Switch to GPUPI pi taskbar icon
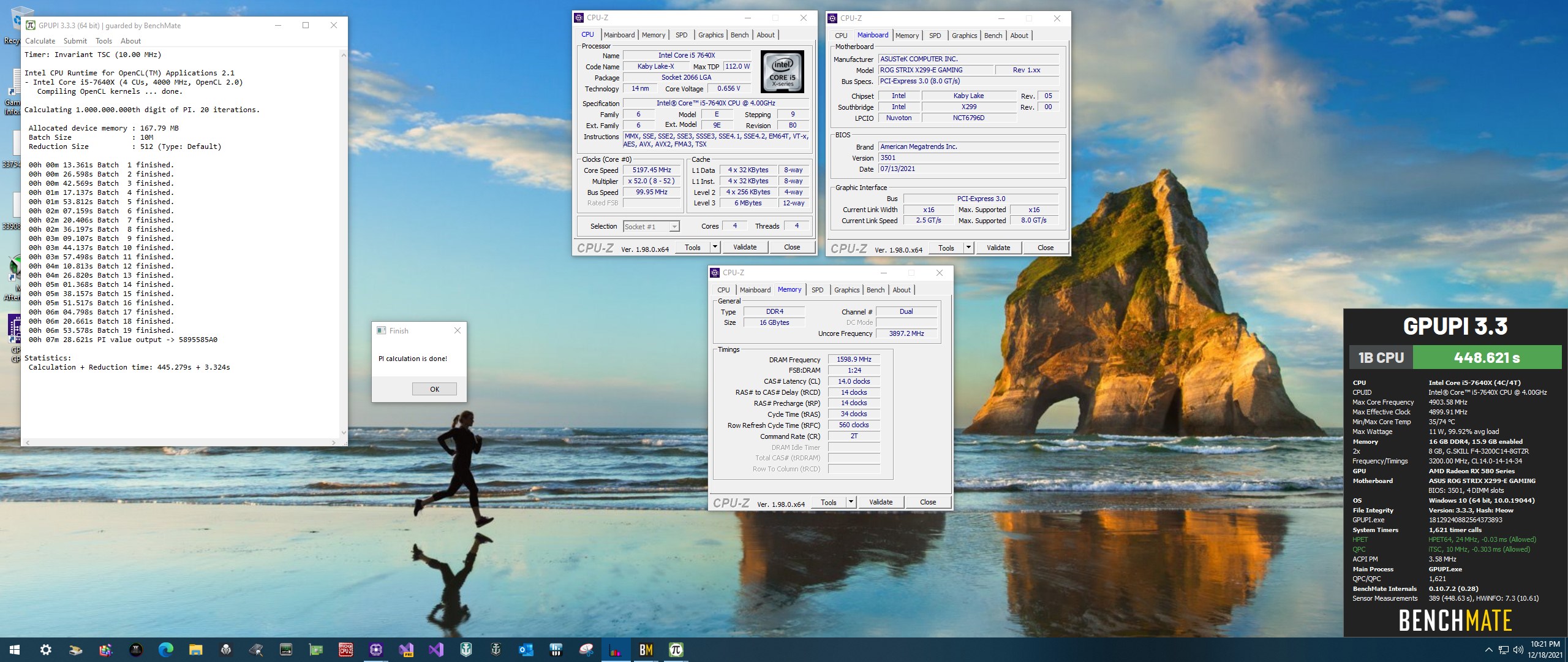This screenshot has height=662, width=1568. click(x=676, y=650)
